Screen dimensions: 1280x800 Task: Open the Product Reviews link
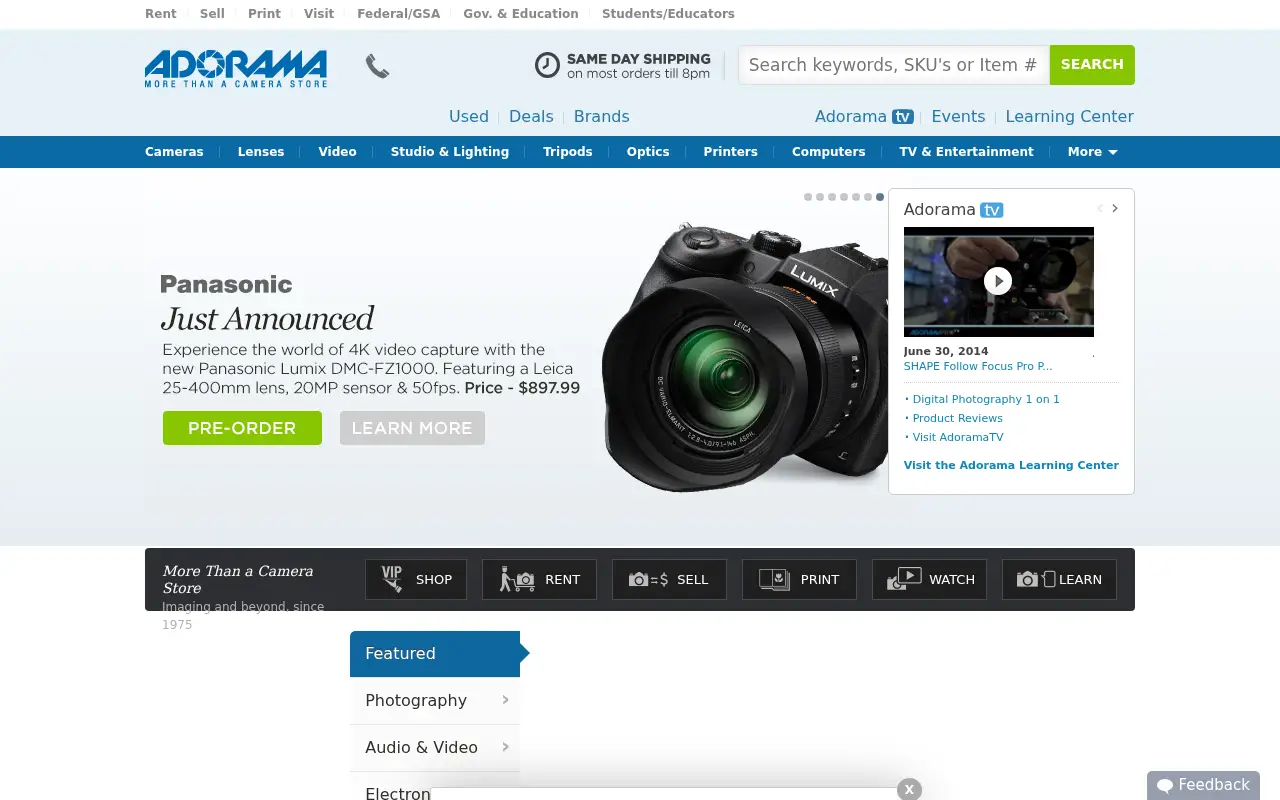957,418
